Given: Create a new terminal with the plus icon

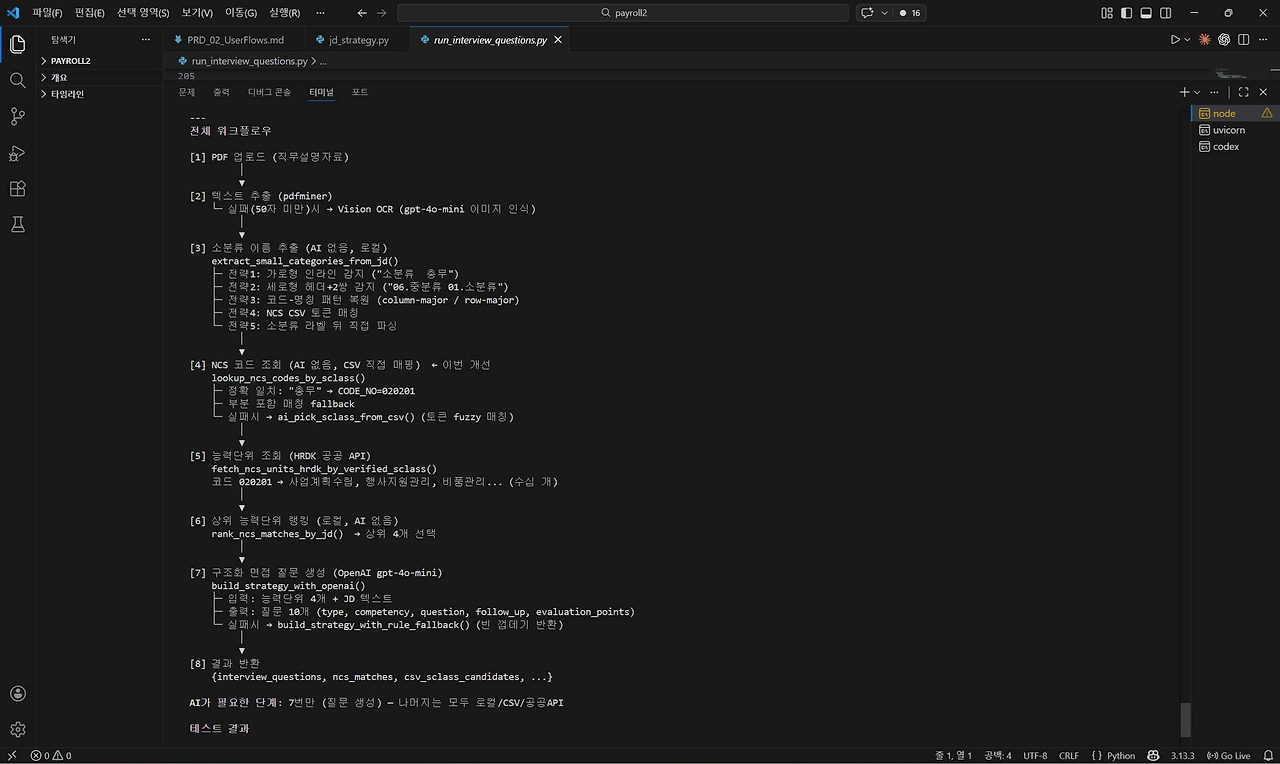Looking at the screenshot, I should pos(1184,92).
